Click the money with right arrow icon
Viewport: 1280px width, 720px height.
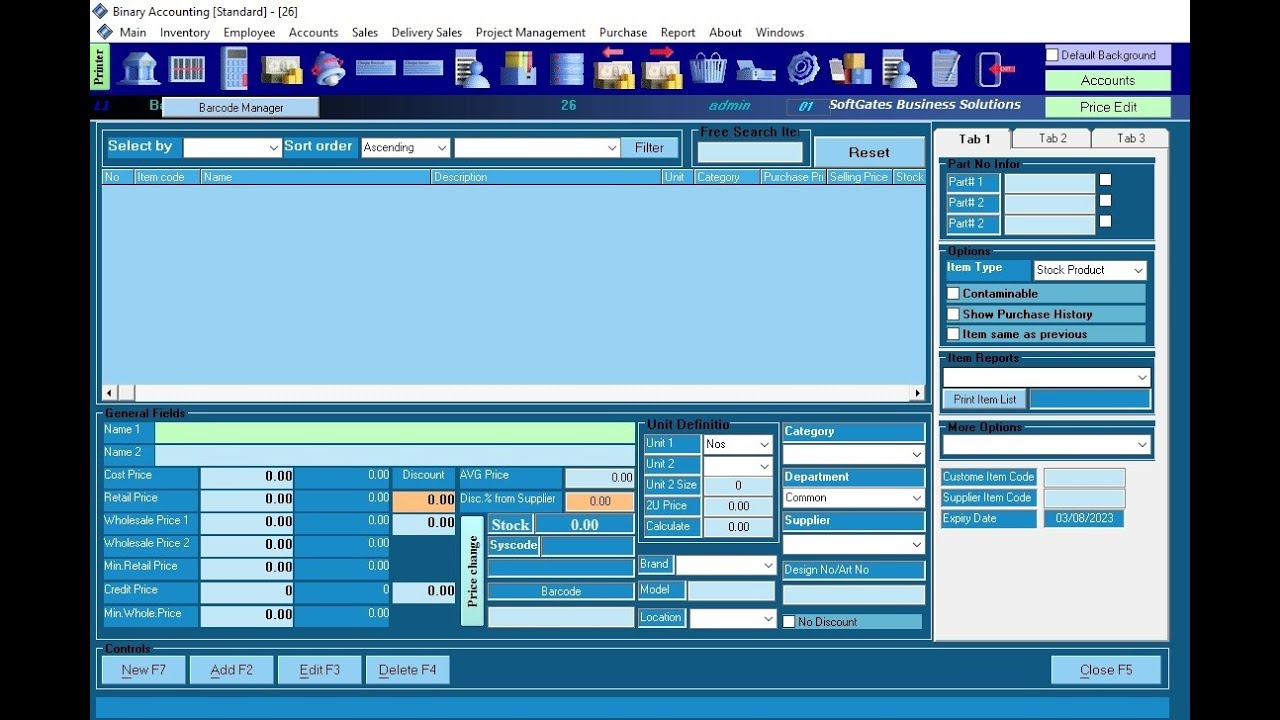661,68
